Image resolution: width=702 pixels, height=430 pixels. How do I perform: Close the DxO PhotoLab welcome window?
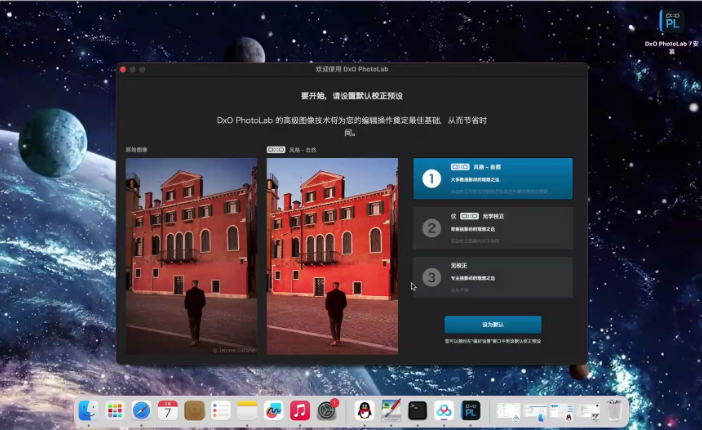click(x=123, y=69)
